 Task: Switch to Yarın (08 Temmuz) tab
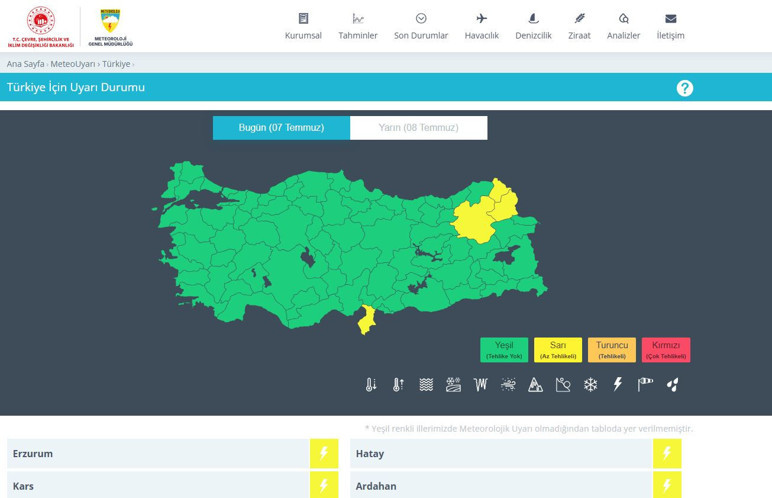click(418, 128)
